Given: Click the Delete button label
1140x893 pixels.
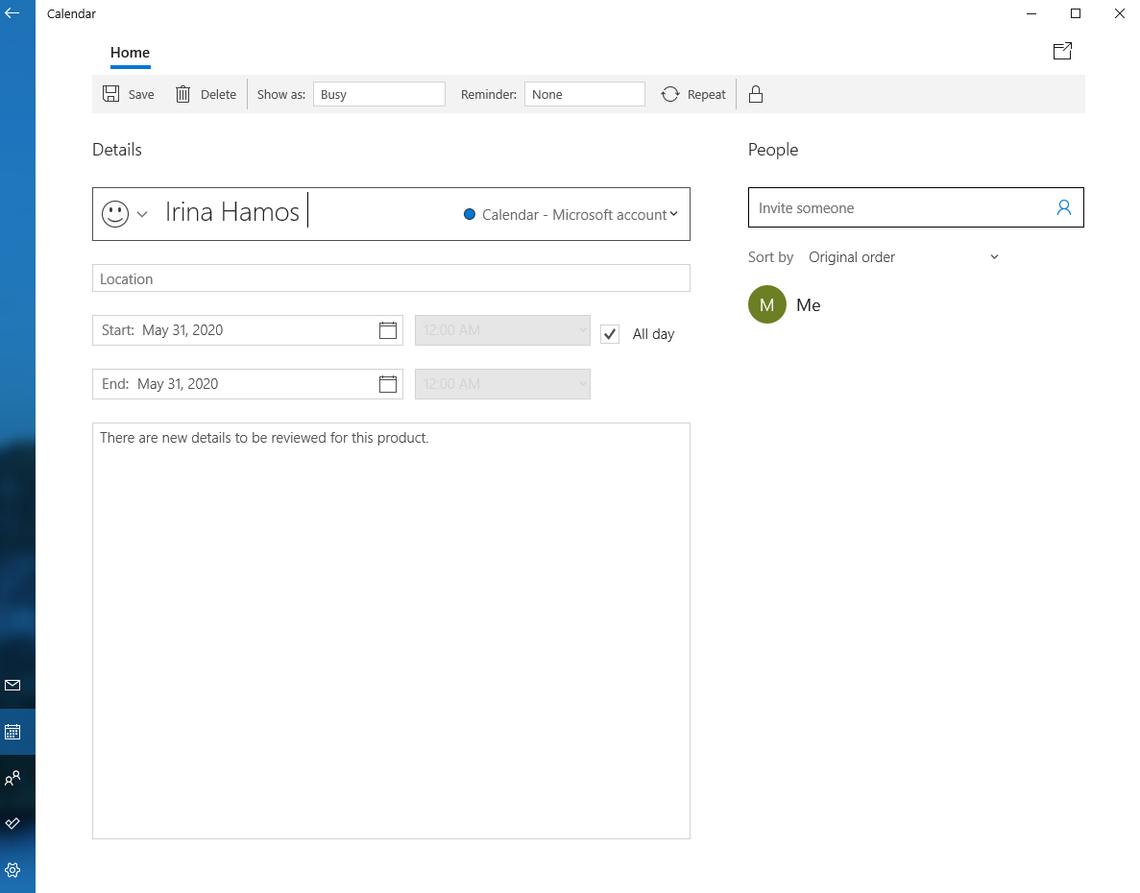Looking at the screenshot, I should tap(218, 95).
